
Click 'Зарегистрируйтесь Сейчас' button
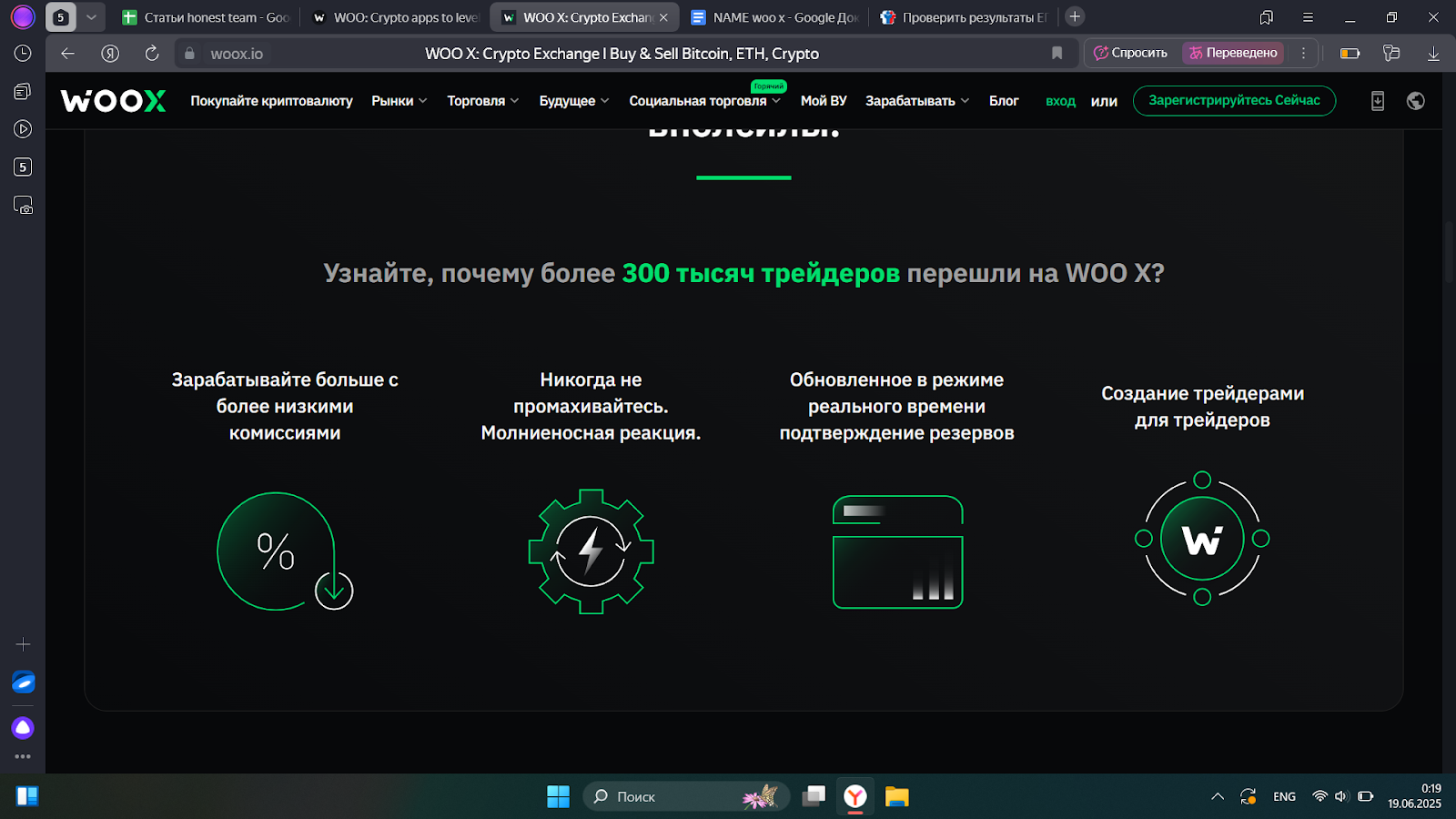1234,101
